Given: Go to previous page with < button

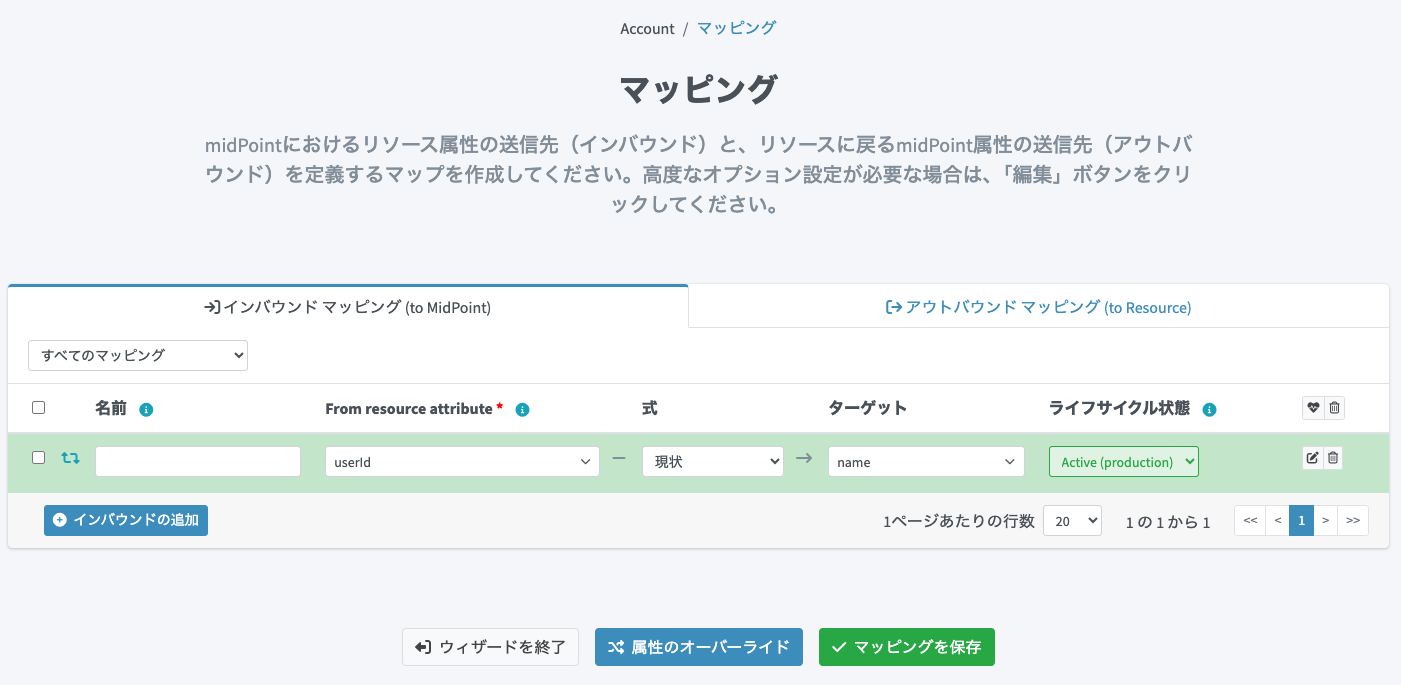Looking at the screenshot, I should [1277, 521].
